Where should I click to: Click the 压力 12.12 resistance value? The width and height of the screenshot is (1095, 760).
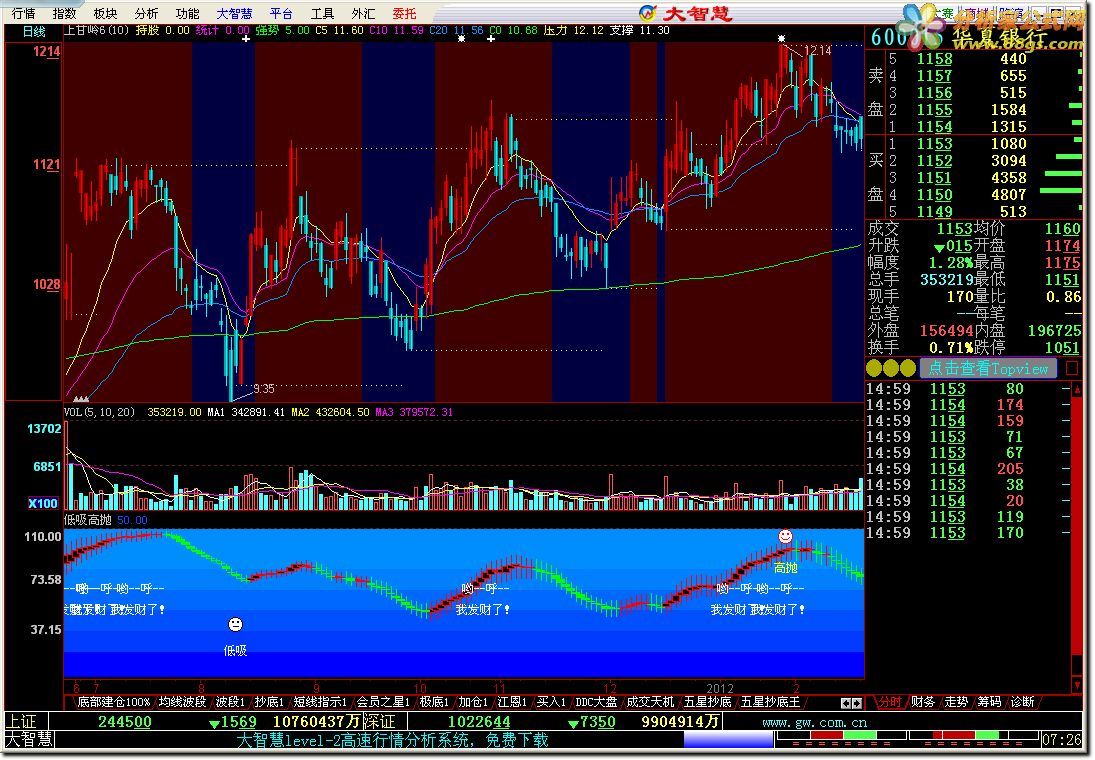573,30
